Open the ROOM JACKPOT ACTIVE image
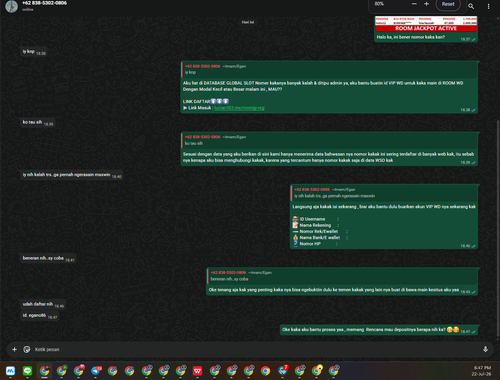Image resolution: width=500 pixels, height=380 pixels. click(426, 24)
